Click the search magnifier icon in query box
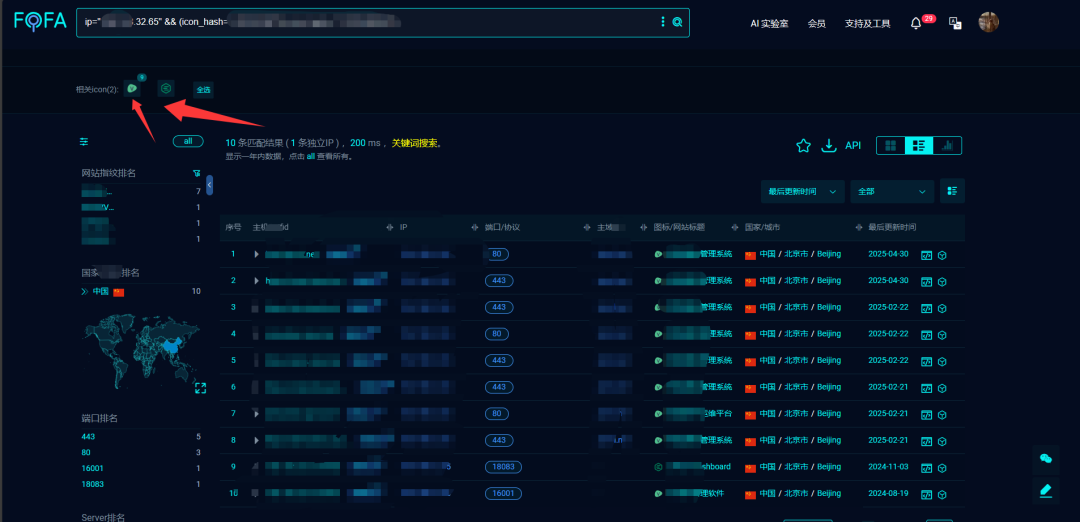The image size is (1080, 522). [677, 22]
